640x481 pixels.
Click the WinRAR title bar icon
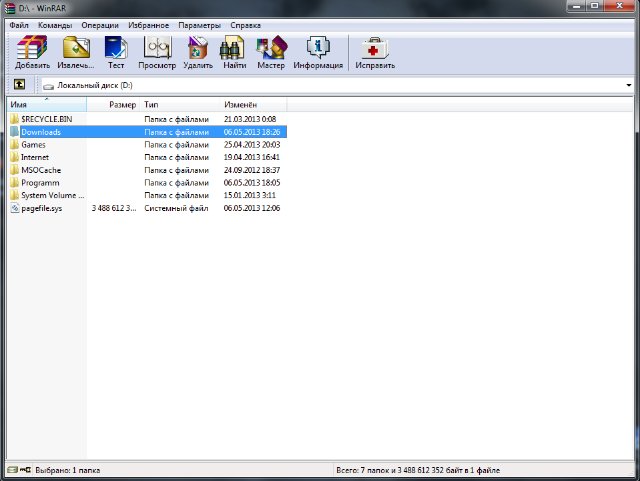(x=10, y=8)
